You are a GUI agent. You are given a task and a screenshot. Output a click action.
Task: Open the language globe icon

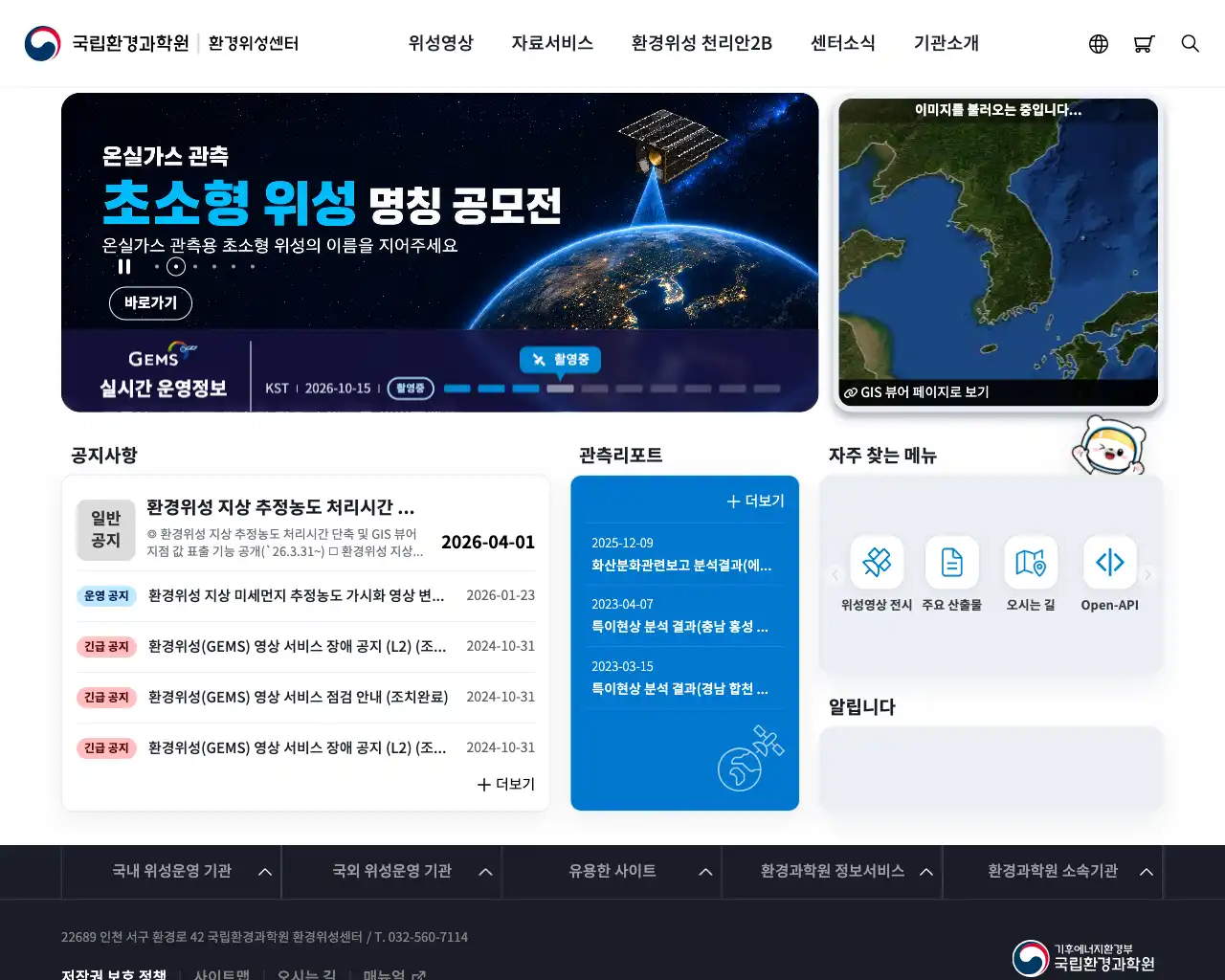[x=1099, y=44]
